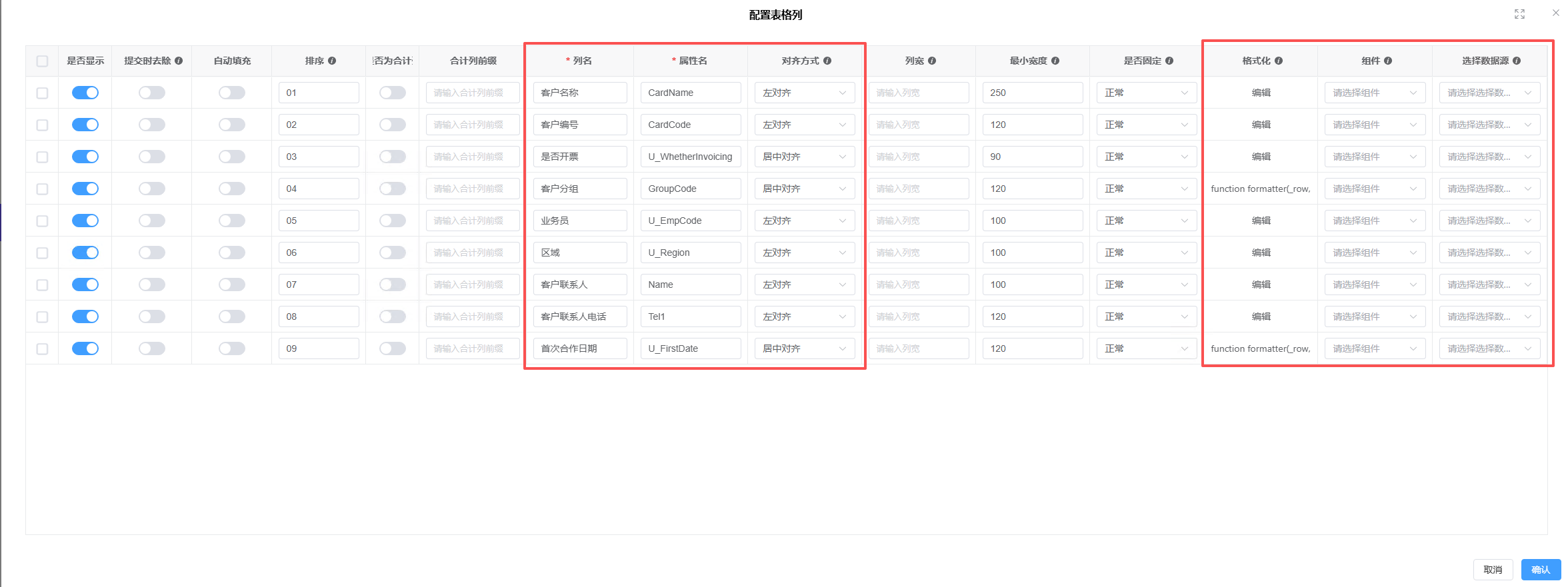The width and height of the screenshot is (1568, 587).
Task: Click the help icon beside 列宽 header
Action: [x=932, y=61]
